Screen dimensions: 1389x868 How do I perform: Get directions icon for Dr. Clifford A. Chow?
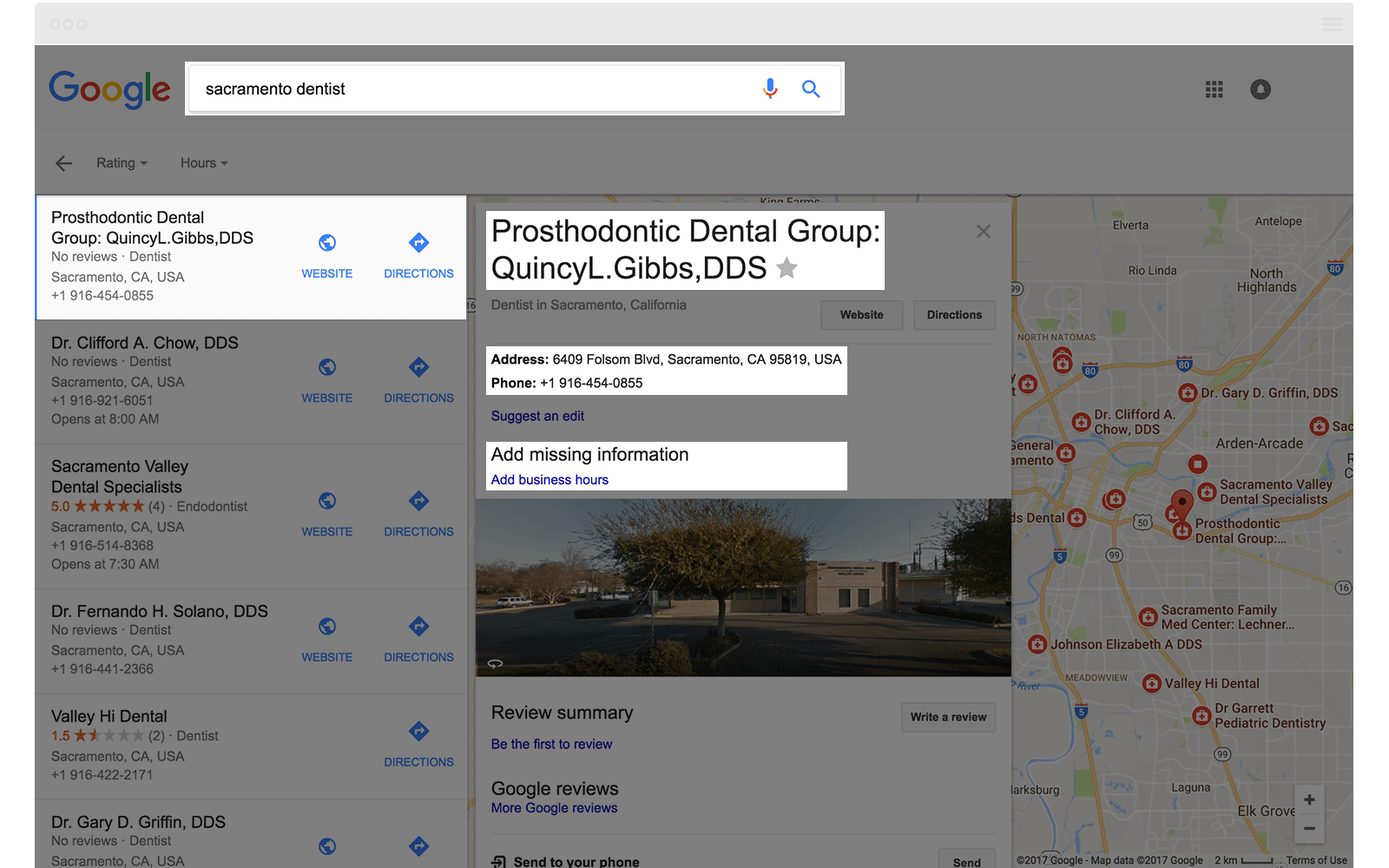(x=419, y=367)
